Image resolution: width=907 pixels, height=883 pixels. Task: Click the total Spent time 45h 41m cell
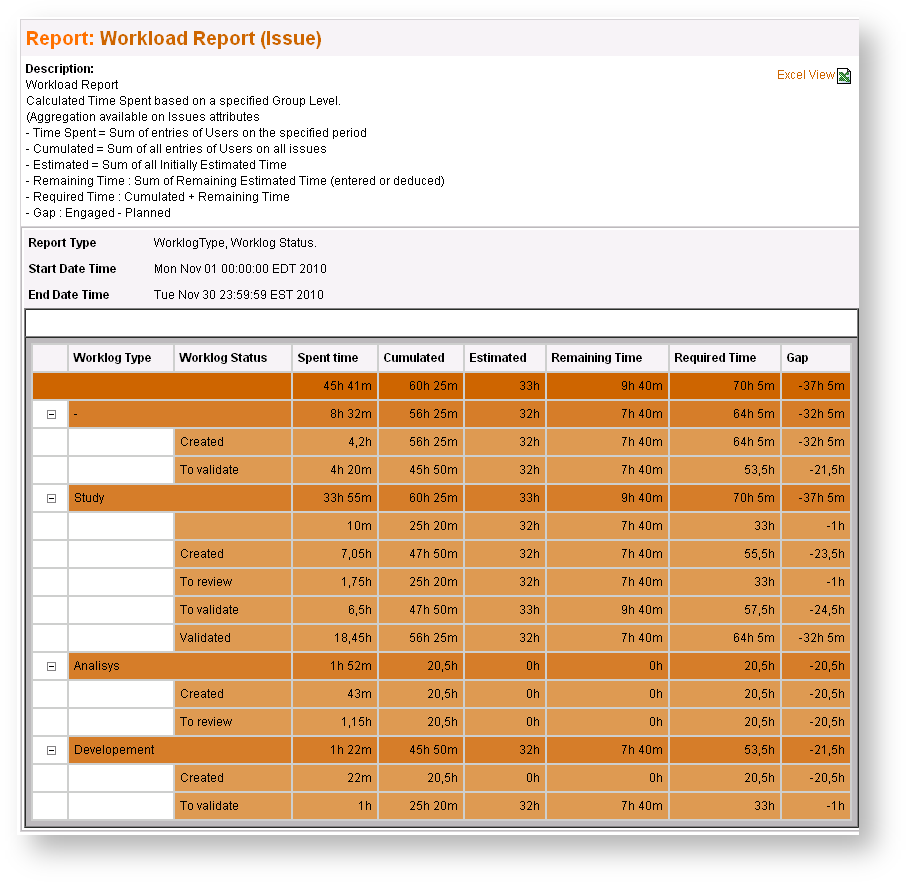[x=335, y=386]
